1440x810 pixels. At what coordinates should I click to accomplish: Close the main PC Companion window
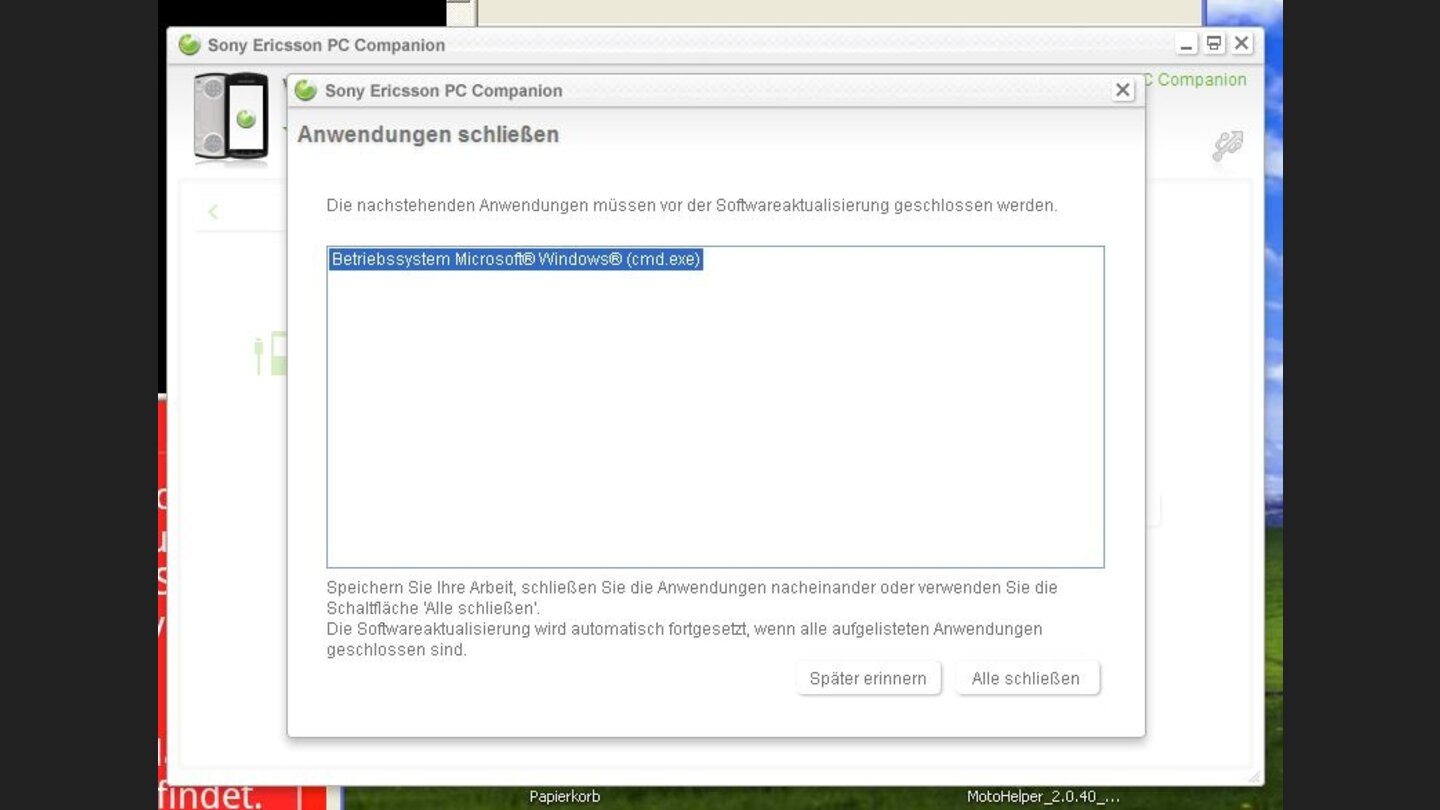1241,44
